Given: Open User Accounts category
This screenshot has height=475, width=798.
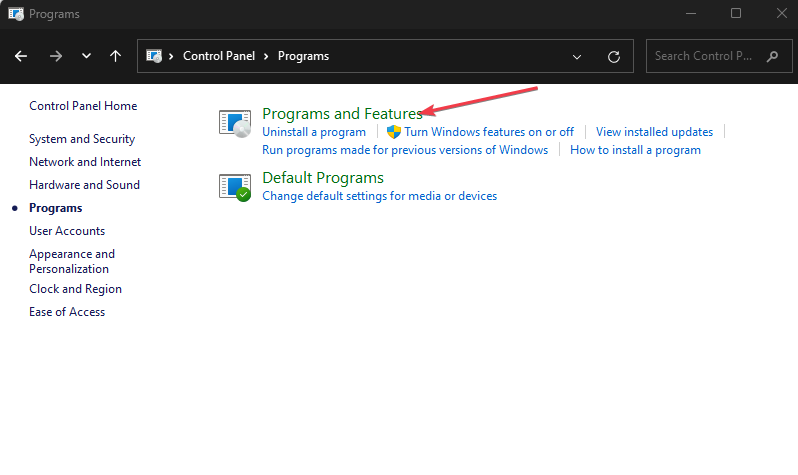Looking at the screenshot, I should click(x=67, y=231).
